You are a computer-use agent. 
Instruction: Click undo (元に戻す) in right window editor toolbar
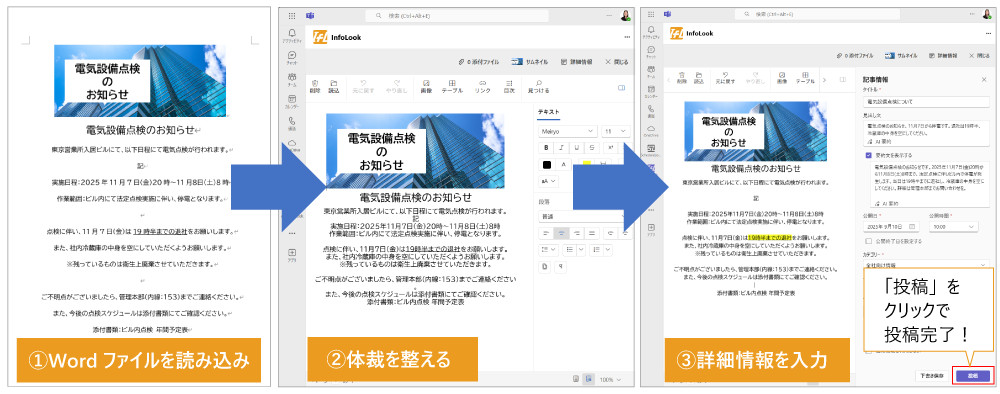click(x=725, y=77)
